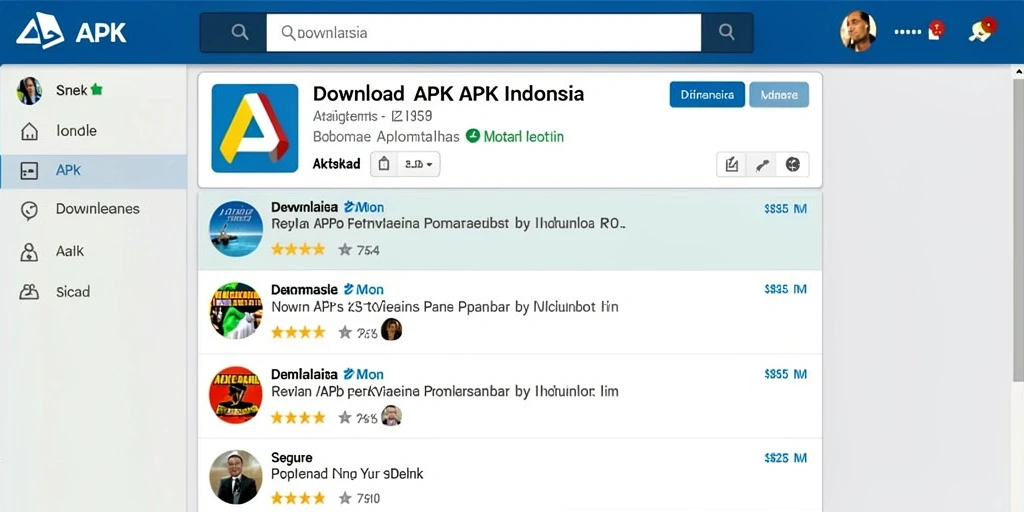Click the location pin icon beside Downleanes

(29, 210)
